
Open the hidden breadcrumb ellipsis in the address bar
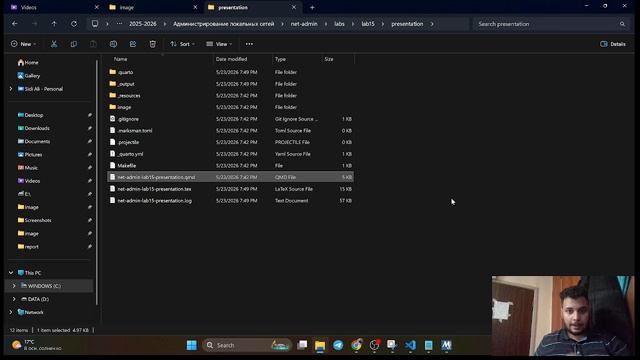[x=119, y=24]
